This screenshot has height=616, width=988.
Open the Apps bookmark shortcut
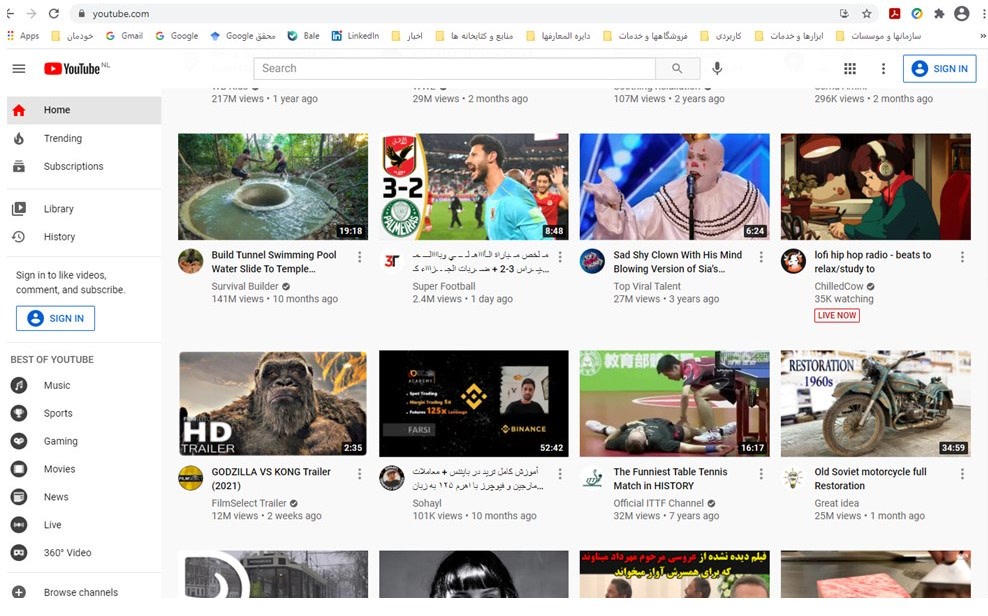[x=23, y=36]
